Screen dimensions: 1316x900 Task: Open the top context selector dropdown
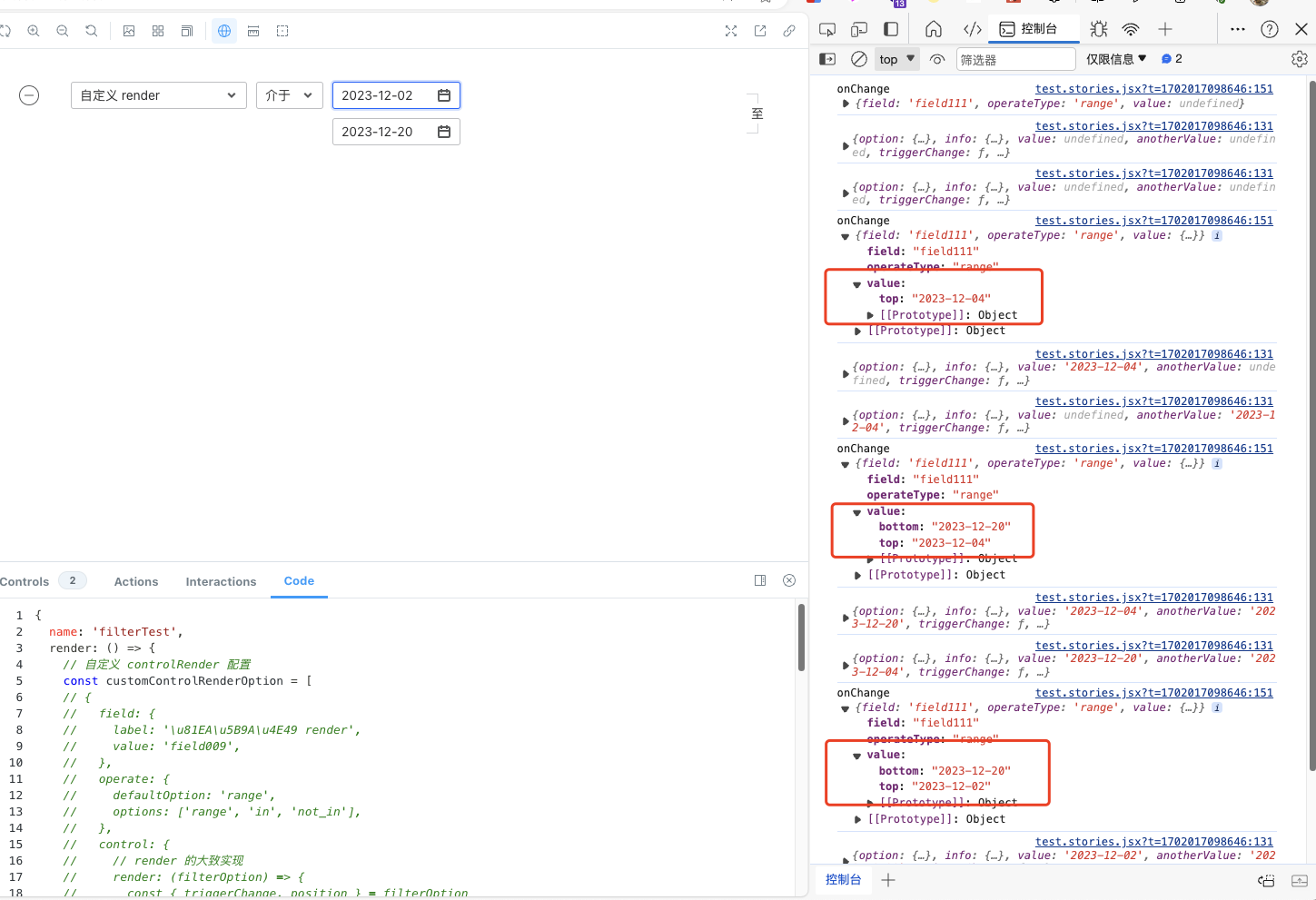[897, 59]
